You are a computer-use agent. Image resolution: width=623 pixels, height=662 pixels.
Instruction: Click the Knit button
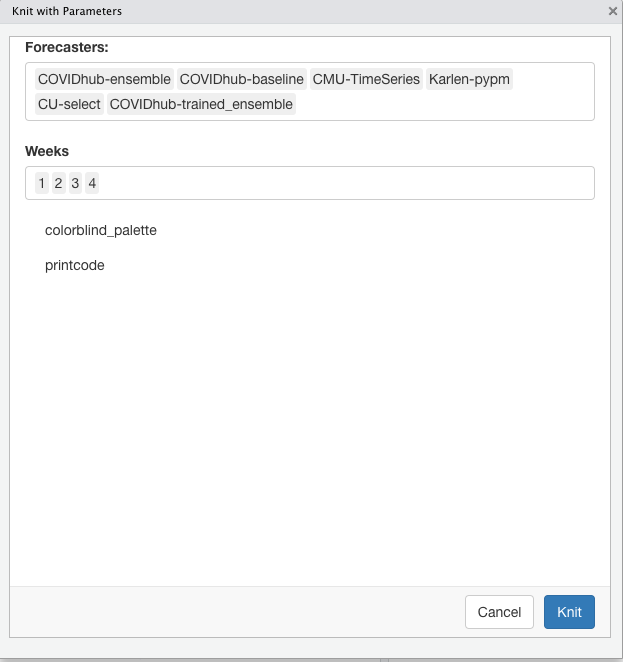(x=569, y=612)
